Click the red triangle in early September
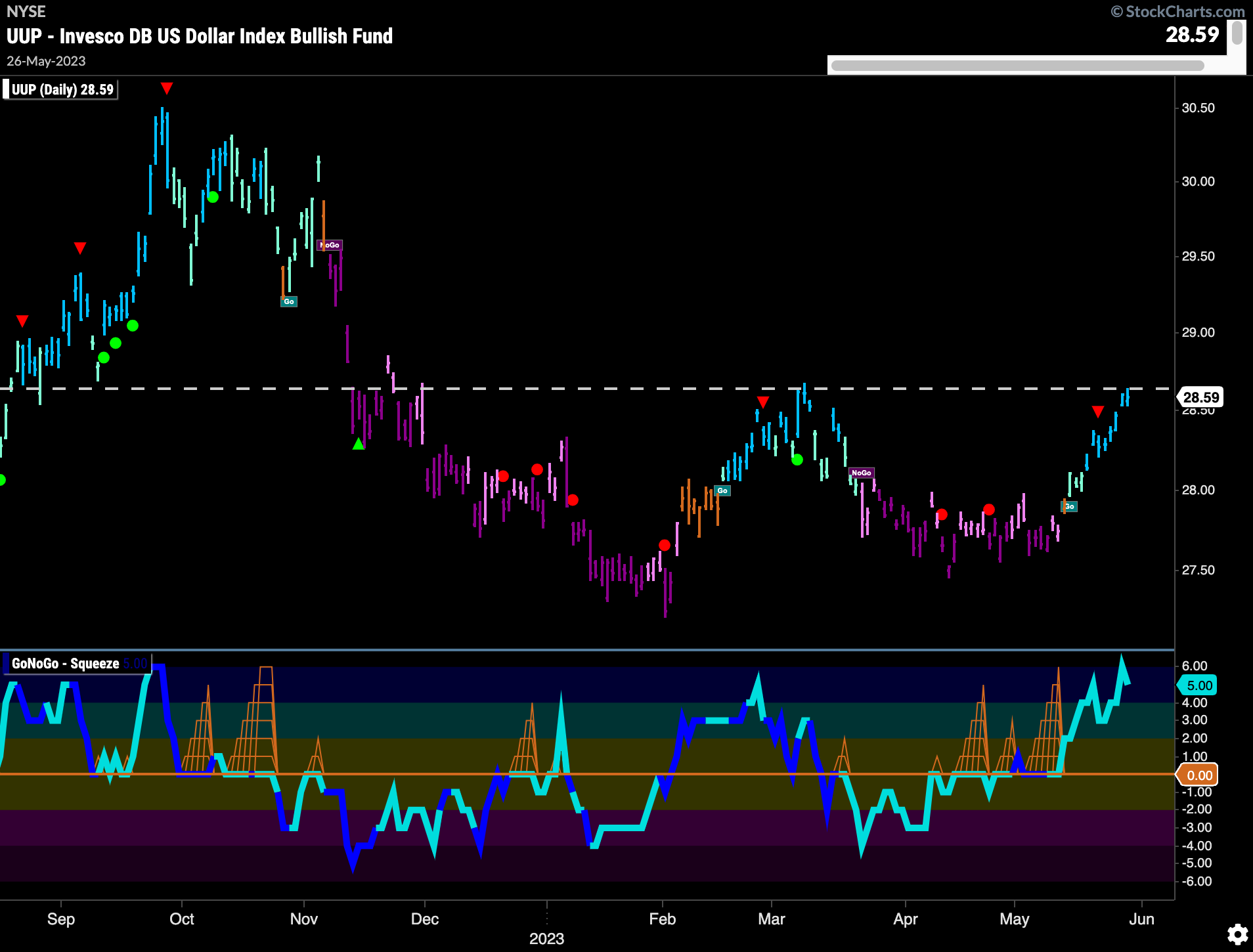1253x952 pixels. 22,320
